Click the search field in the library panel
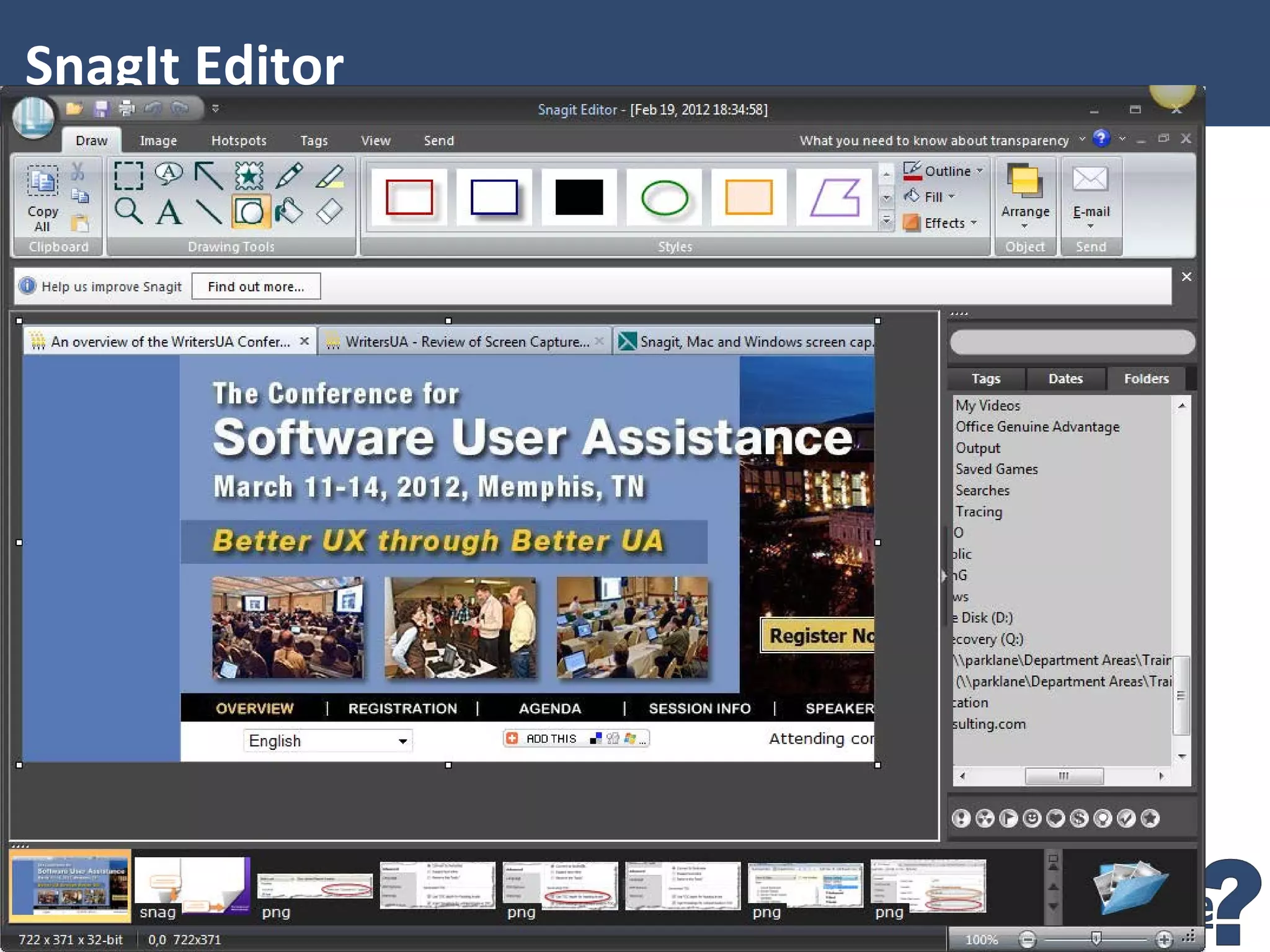 tap(1072, 342)
